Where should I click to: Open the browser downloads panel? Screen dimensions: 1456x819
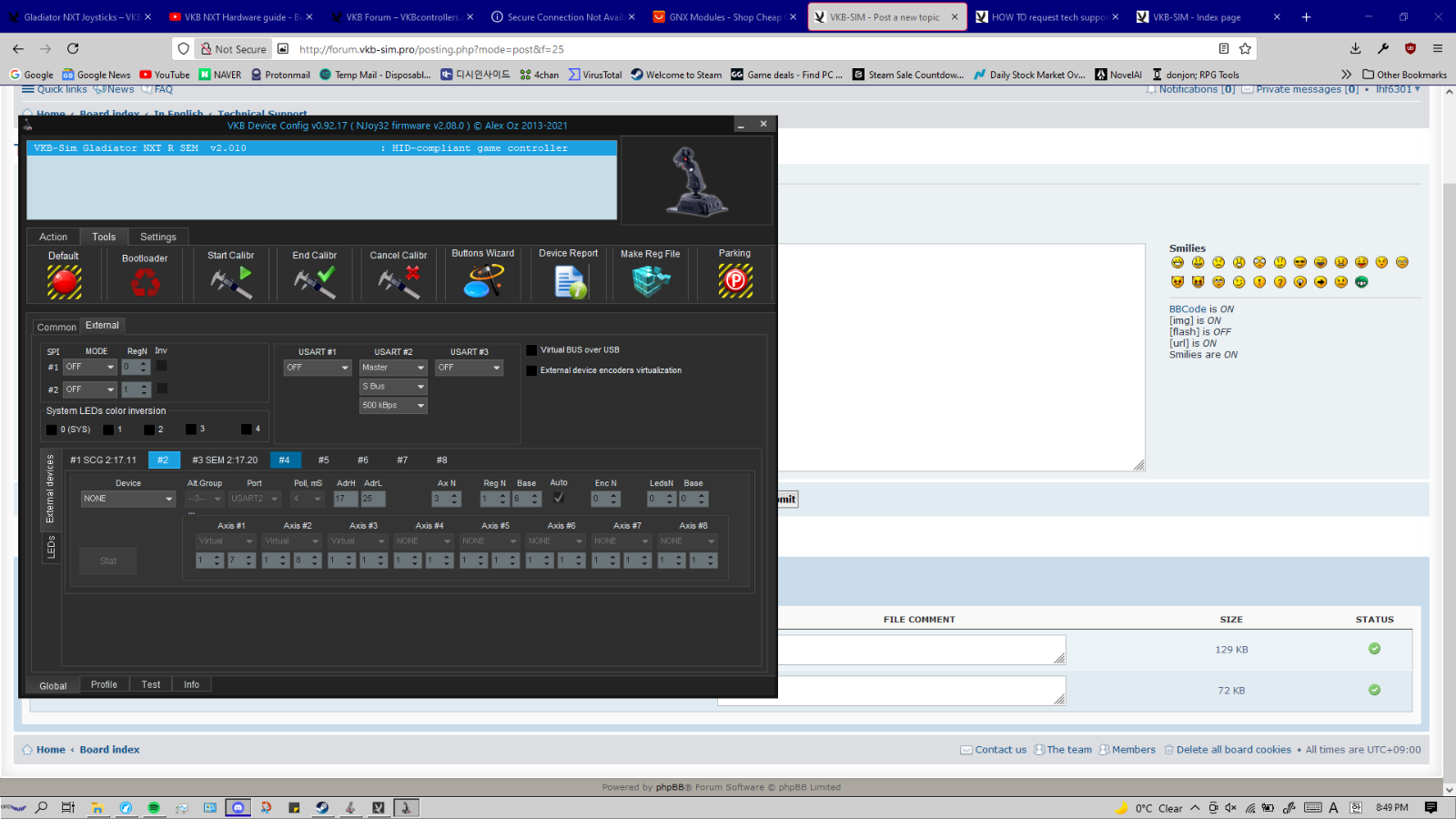(1356, 49)
